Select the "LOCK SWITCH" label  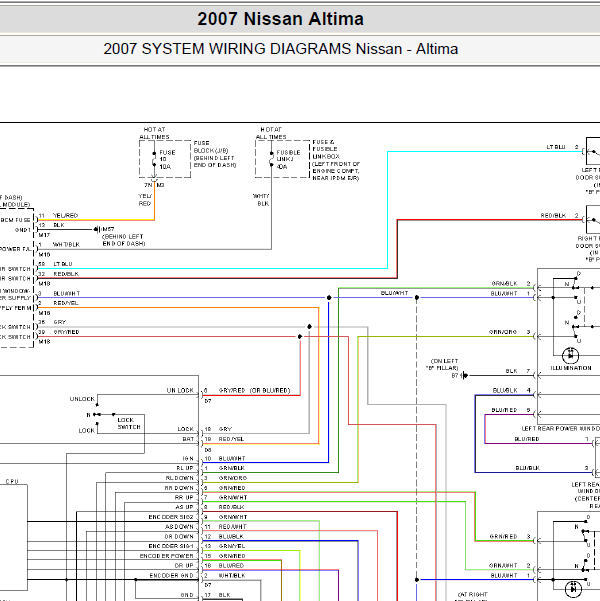tap(129, 424)
